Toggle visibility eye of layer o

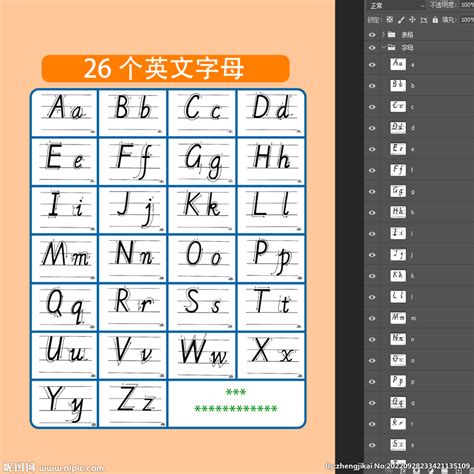click(x=372, y=361)
